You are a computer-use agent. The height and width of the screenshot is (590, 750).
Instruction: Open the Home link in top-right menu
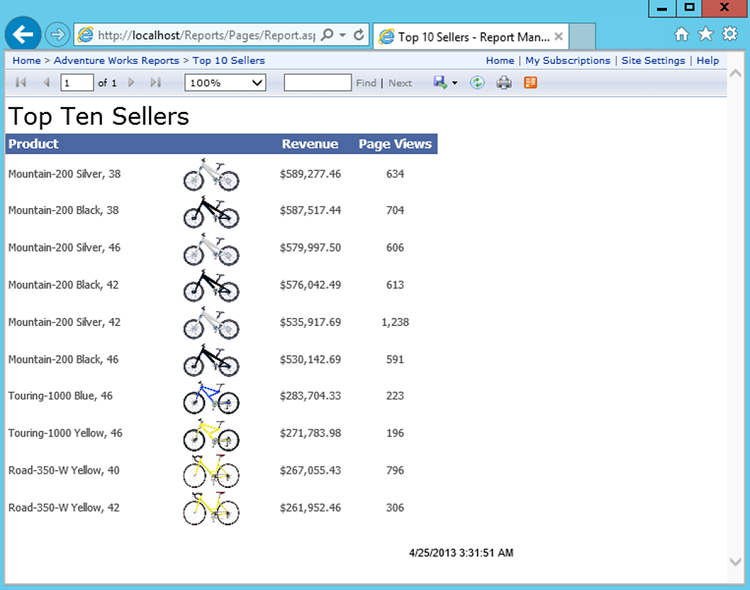point(500,60)
